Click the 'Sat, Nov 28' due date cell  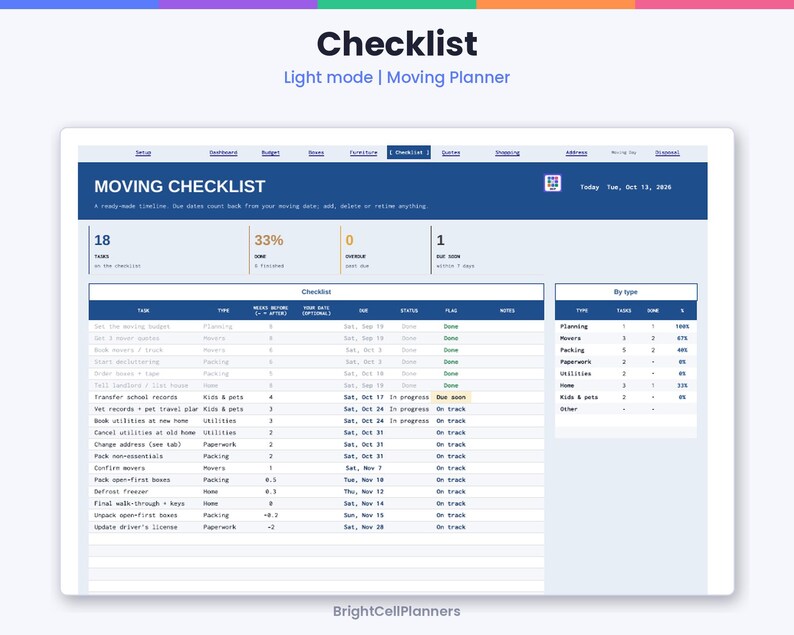click(364, 527)
